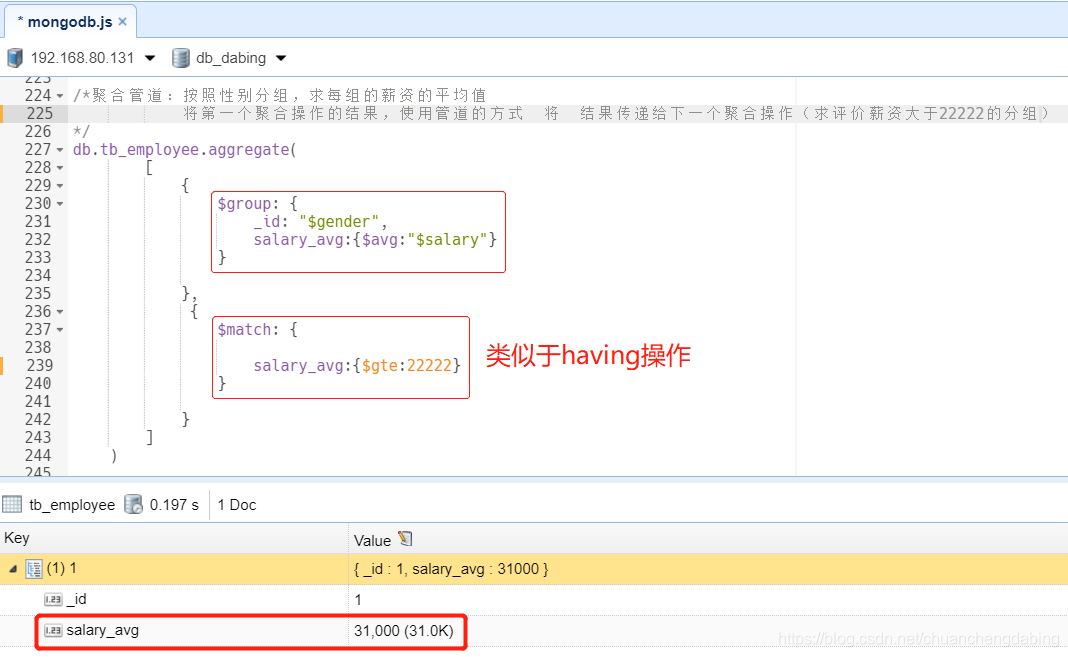The width and height of the screenshot is (1068, 657).
Task: Click the $group keyword in the code
Action: coord(245,204)
